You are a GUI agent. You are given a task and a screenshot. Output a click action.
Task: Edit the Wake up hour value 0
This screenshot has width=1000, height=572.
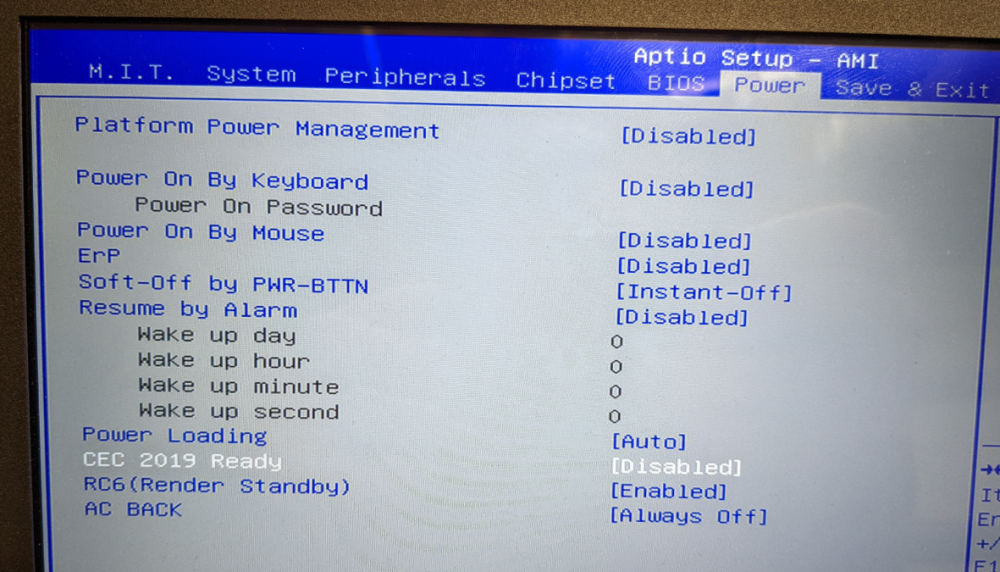click(x=615, y=367)
